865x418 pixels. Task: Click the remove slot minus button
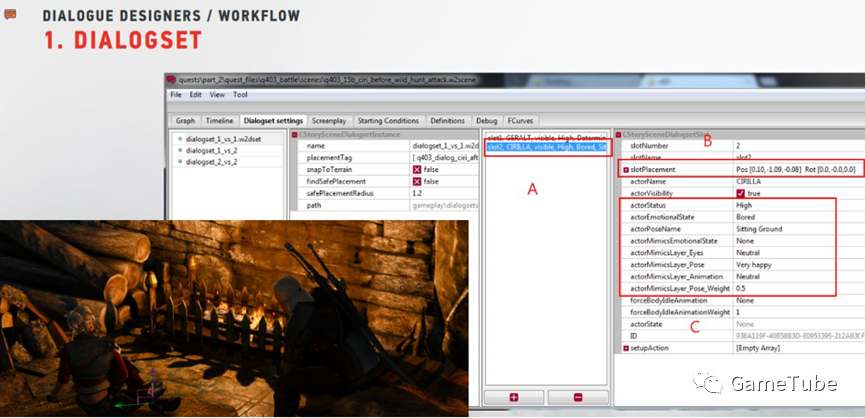click(578, 397)
